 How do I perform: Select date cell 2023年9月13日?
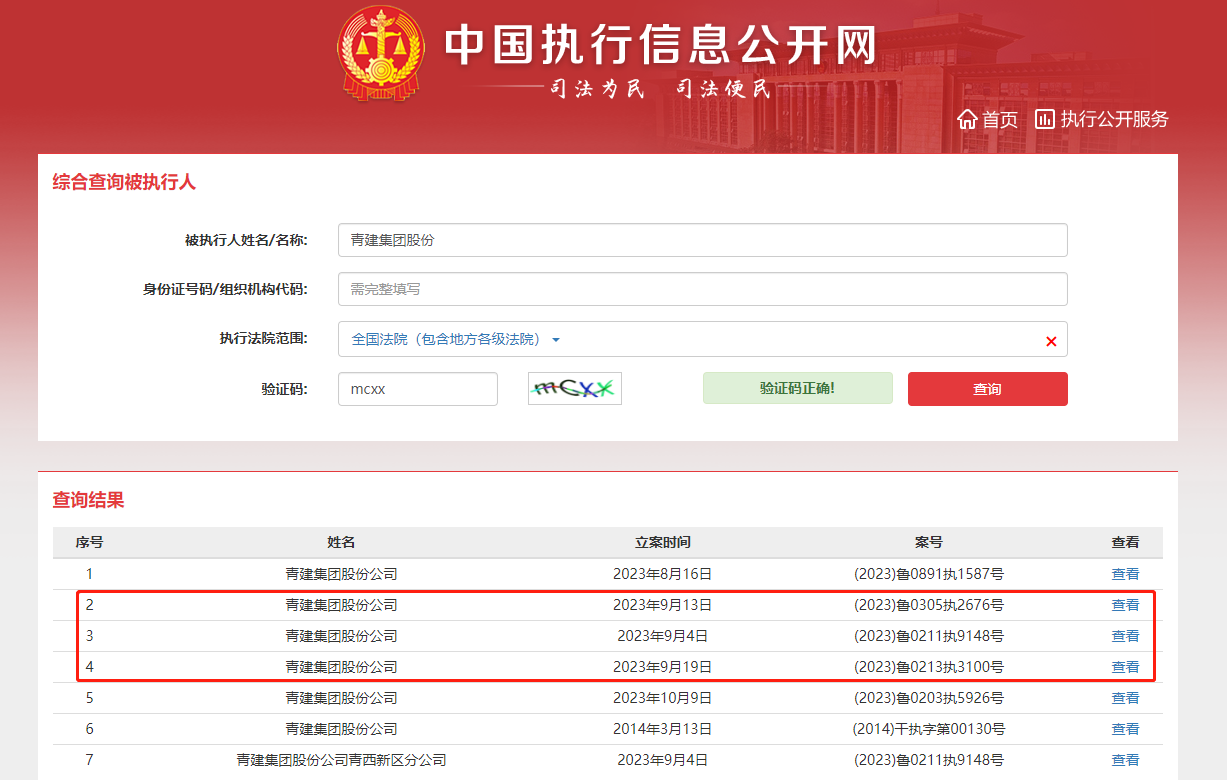[x=663, y=605]
